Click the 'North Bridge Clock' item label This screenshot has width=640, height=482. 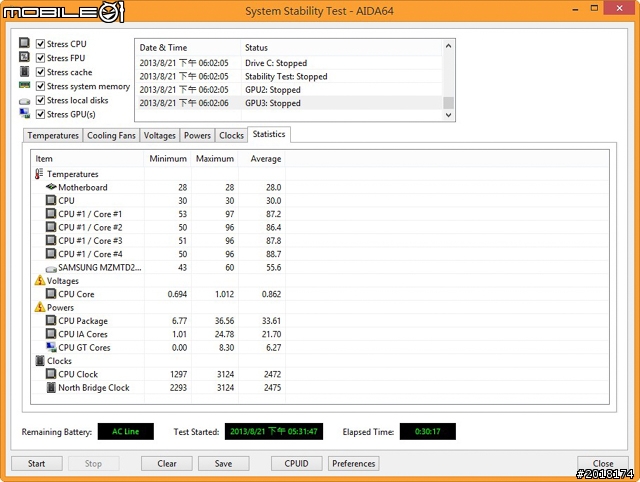click(x=94, y=388)
